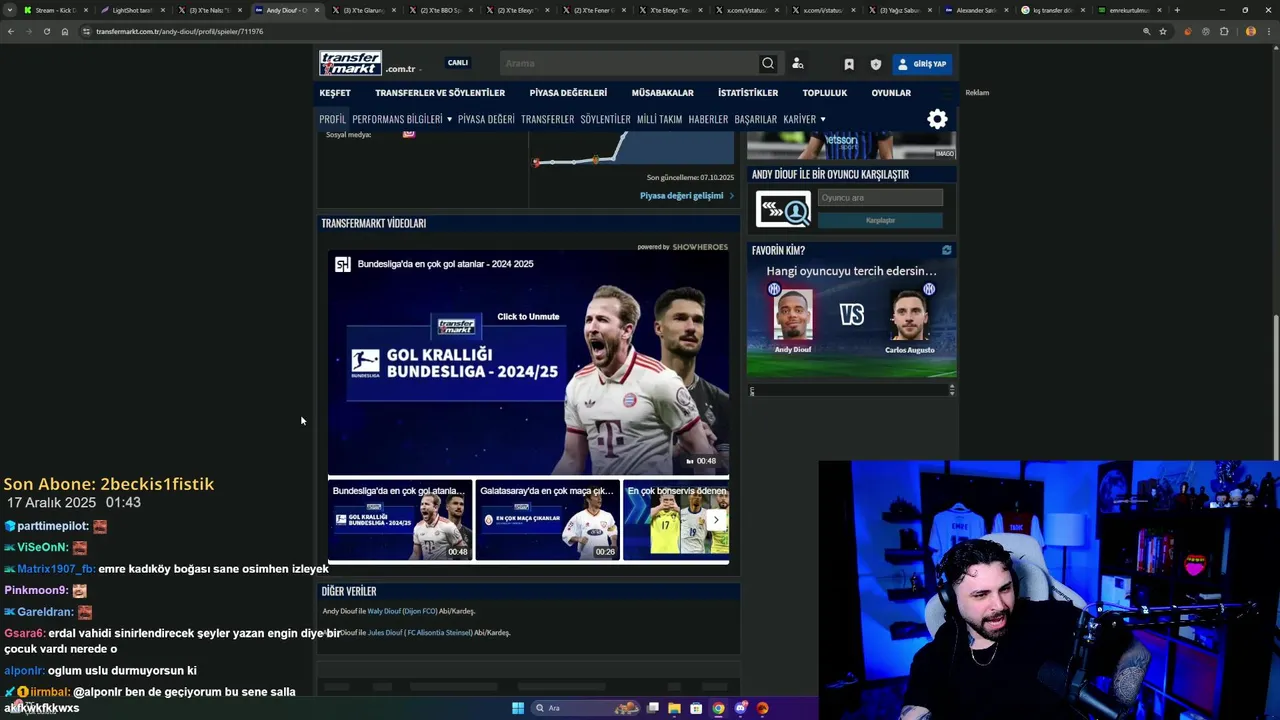Open Transferler ve Söylentiler menu
Viewport: 1280px width, 720px height.
coord(440,93)
